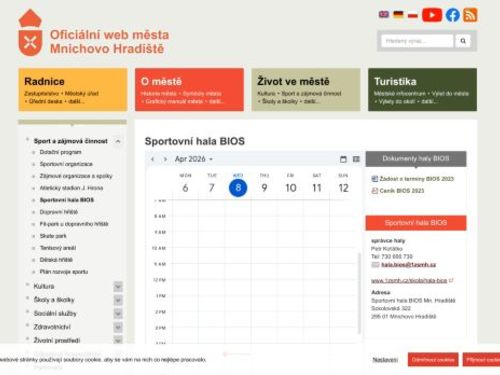500x375 pixels.
Task: Accept only necessary cookies button
Action: coord(433,360)
